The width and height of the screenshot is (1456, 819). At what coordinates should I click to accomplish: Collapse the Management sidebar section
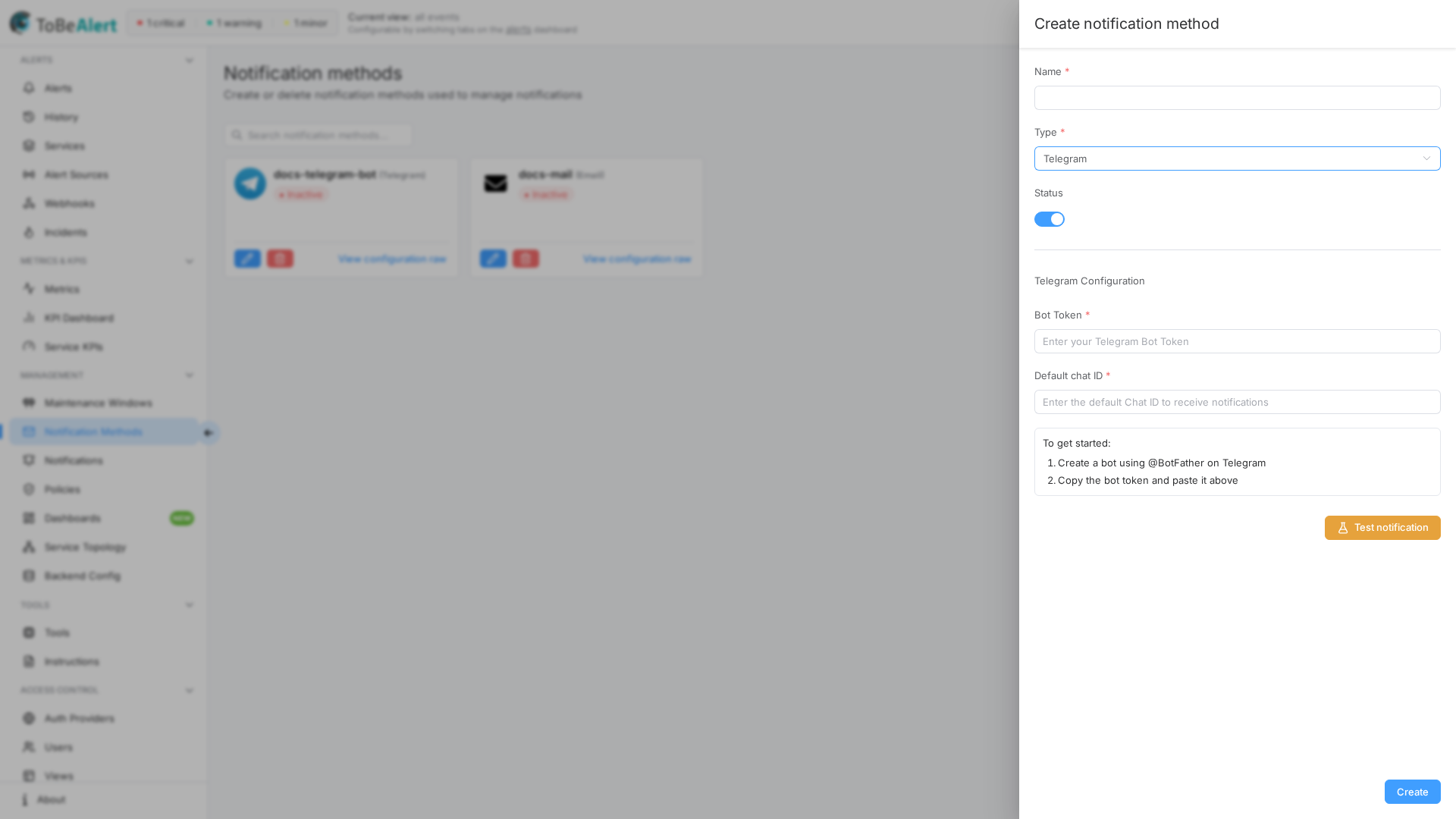190,375
